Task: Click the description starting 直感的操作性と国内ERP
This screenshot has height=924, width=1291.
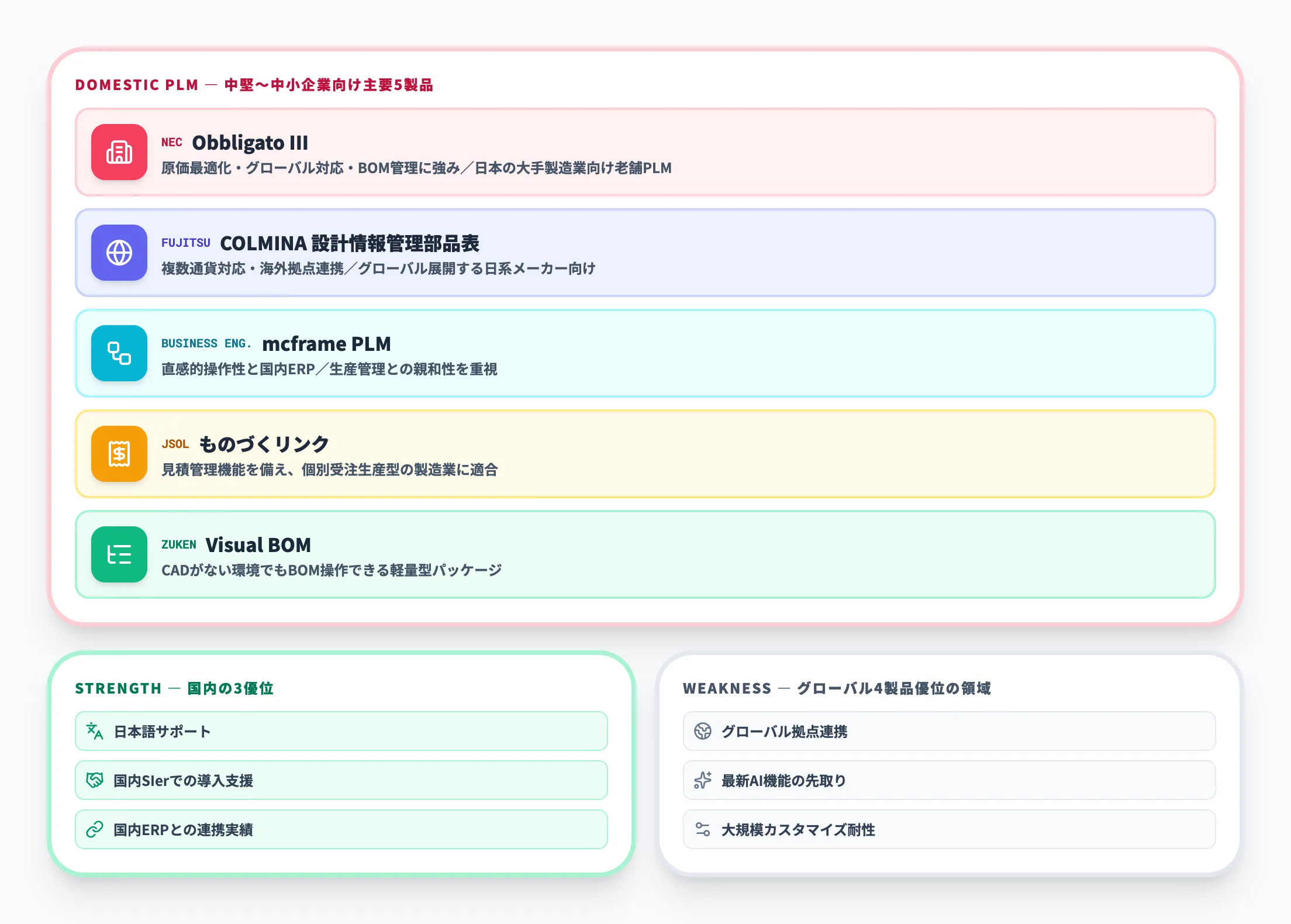Action: pos(330,370)
